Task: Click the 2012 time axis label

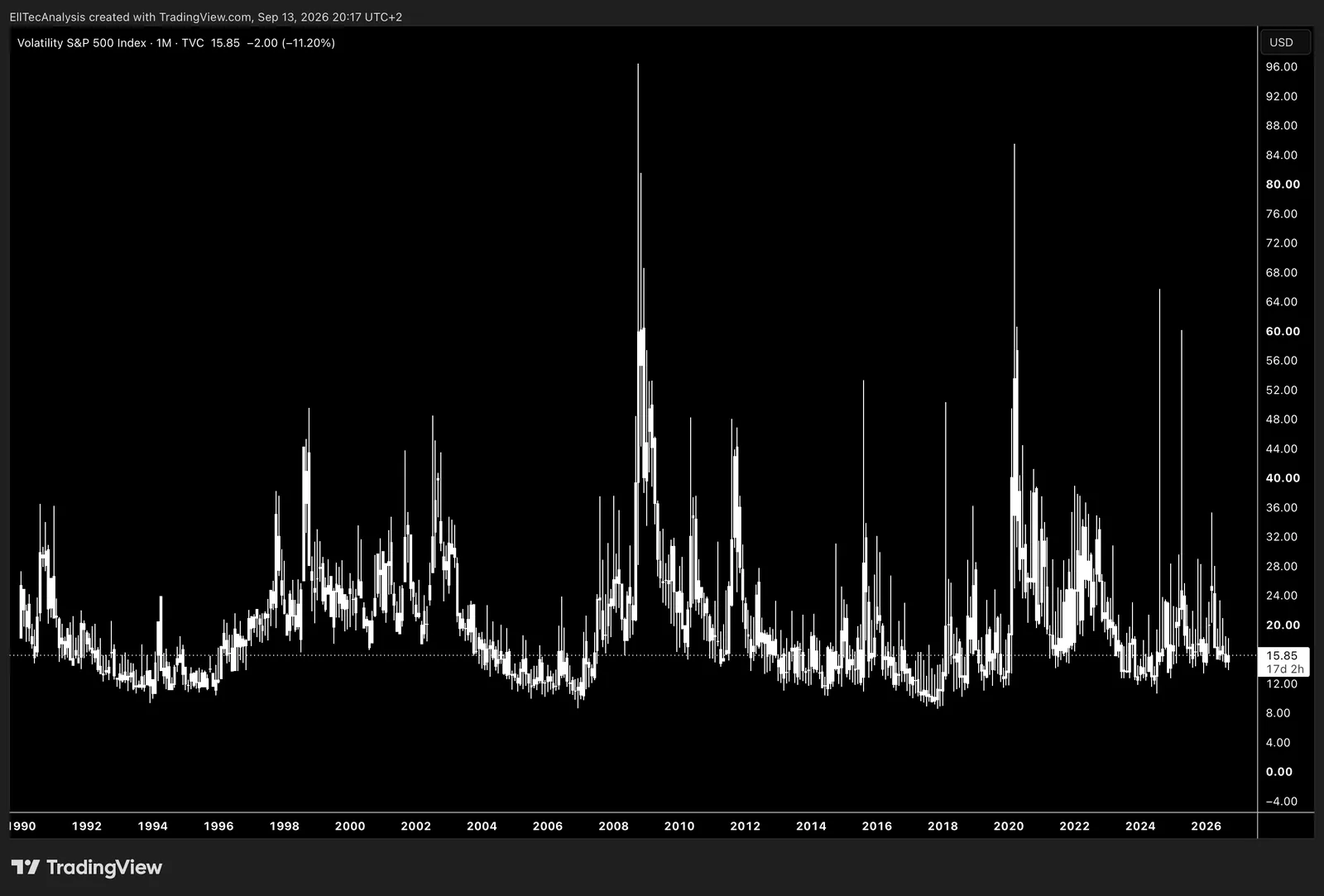Action: click(746, 826)
